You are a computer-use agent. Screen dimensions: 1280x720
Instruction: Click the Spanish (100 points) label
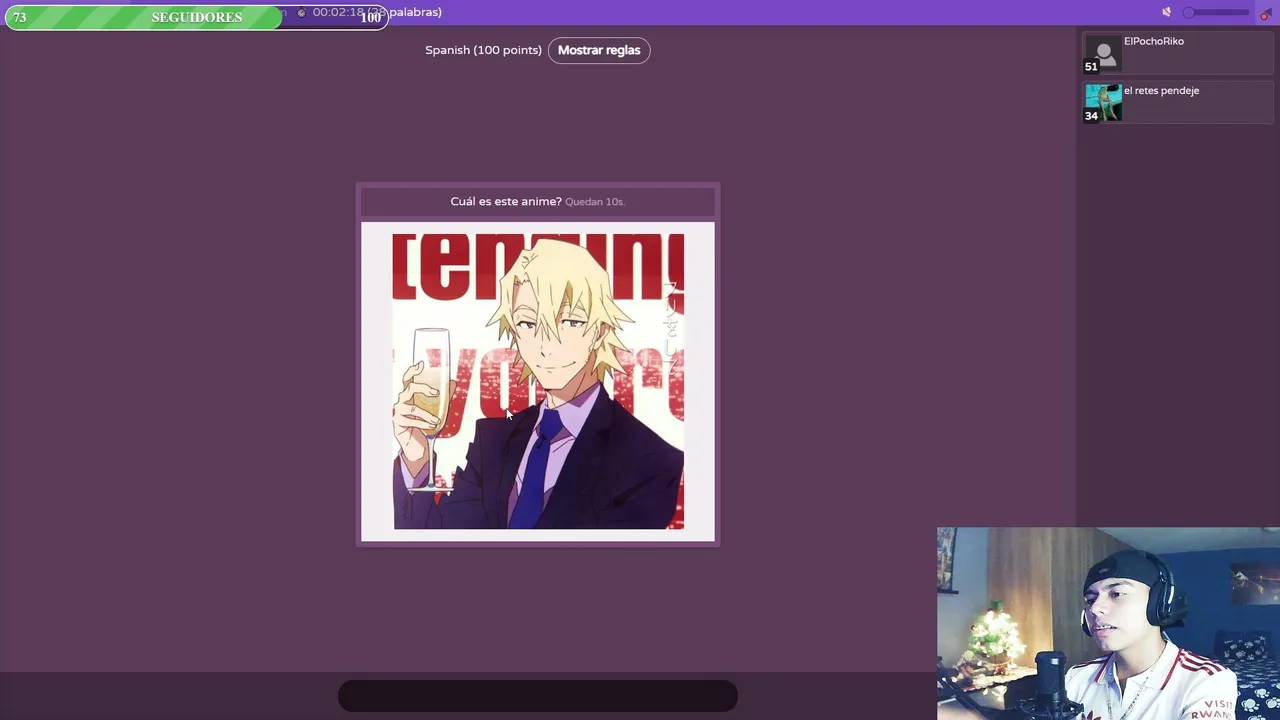(x=483, y=50)
